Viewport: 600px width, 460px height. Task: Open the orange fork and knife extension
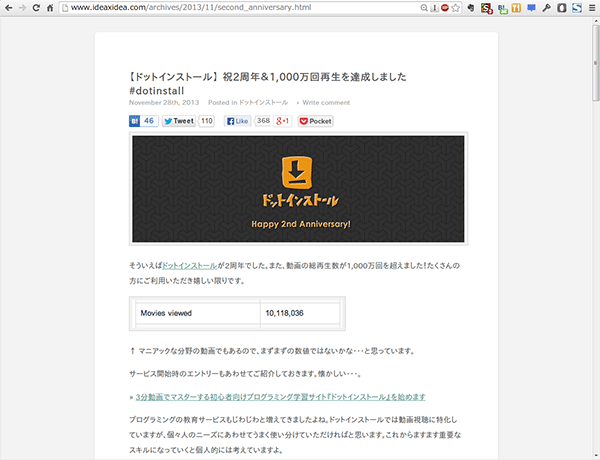tap(516, 8)
